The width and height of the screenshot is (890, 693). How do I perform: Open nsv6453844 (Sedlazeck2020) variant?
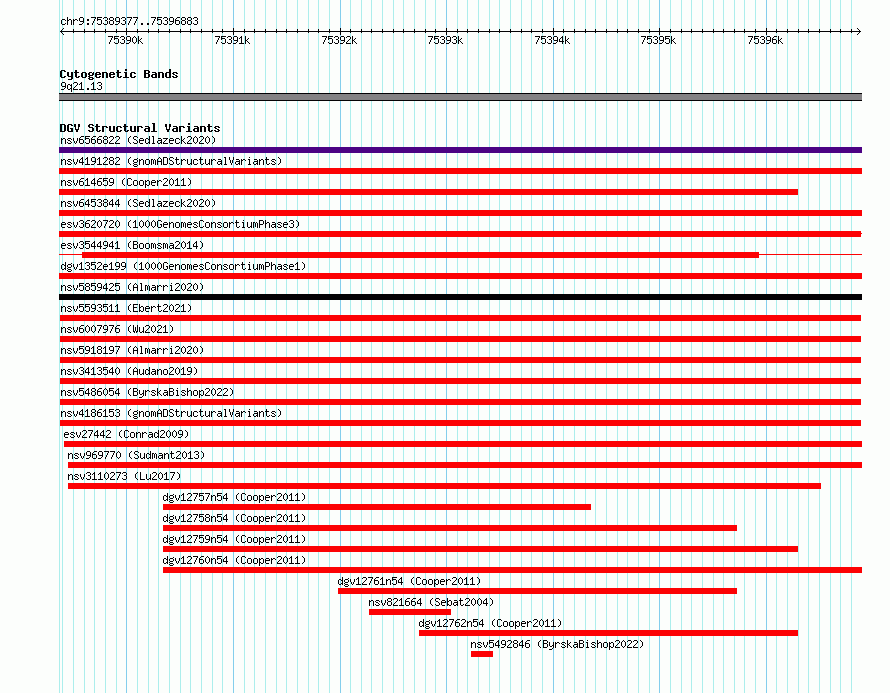coord(138,203)
